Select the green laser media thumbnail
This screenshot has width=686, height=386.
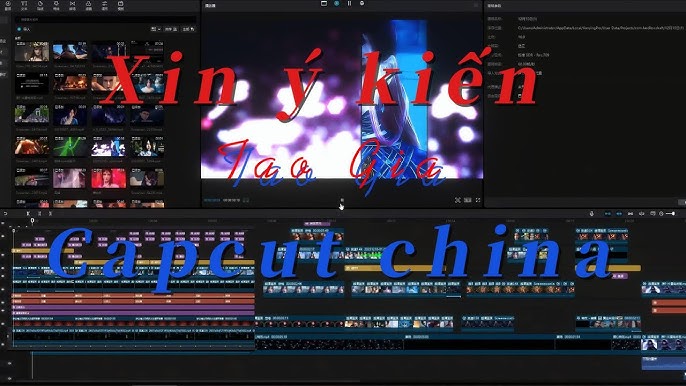[x=70, y=147]
